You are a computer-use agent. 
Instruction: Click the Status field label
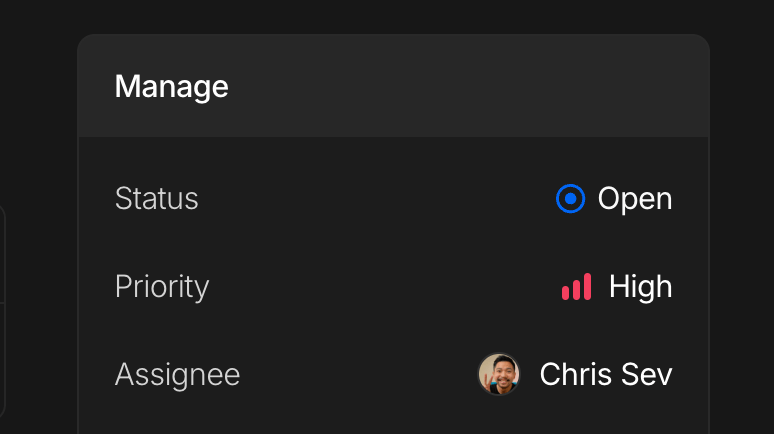coord(156,199)
